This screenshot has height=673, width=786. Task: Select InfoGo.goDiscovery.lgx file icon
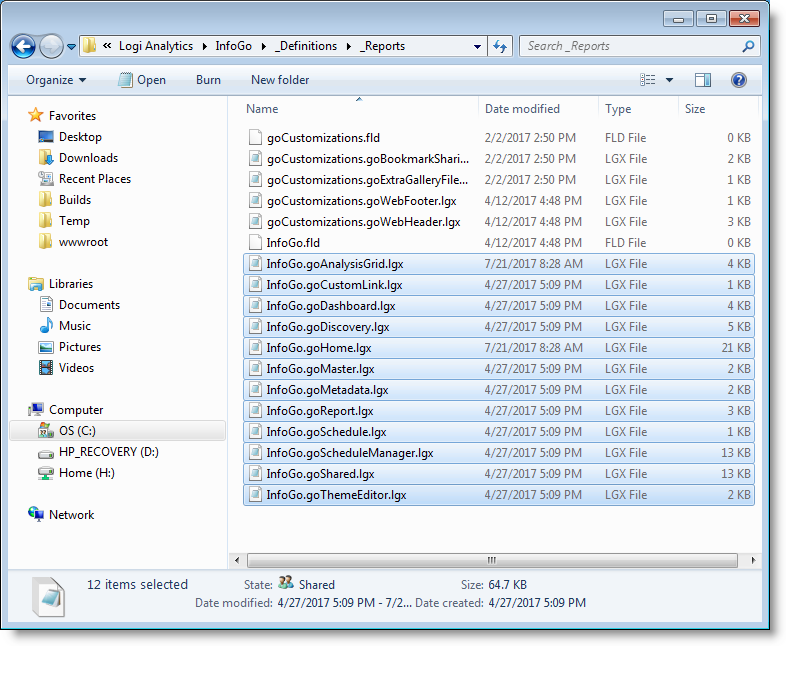pyautogui.click(x=255, y=327)
